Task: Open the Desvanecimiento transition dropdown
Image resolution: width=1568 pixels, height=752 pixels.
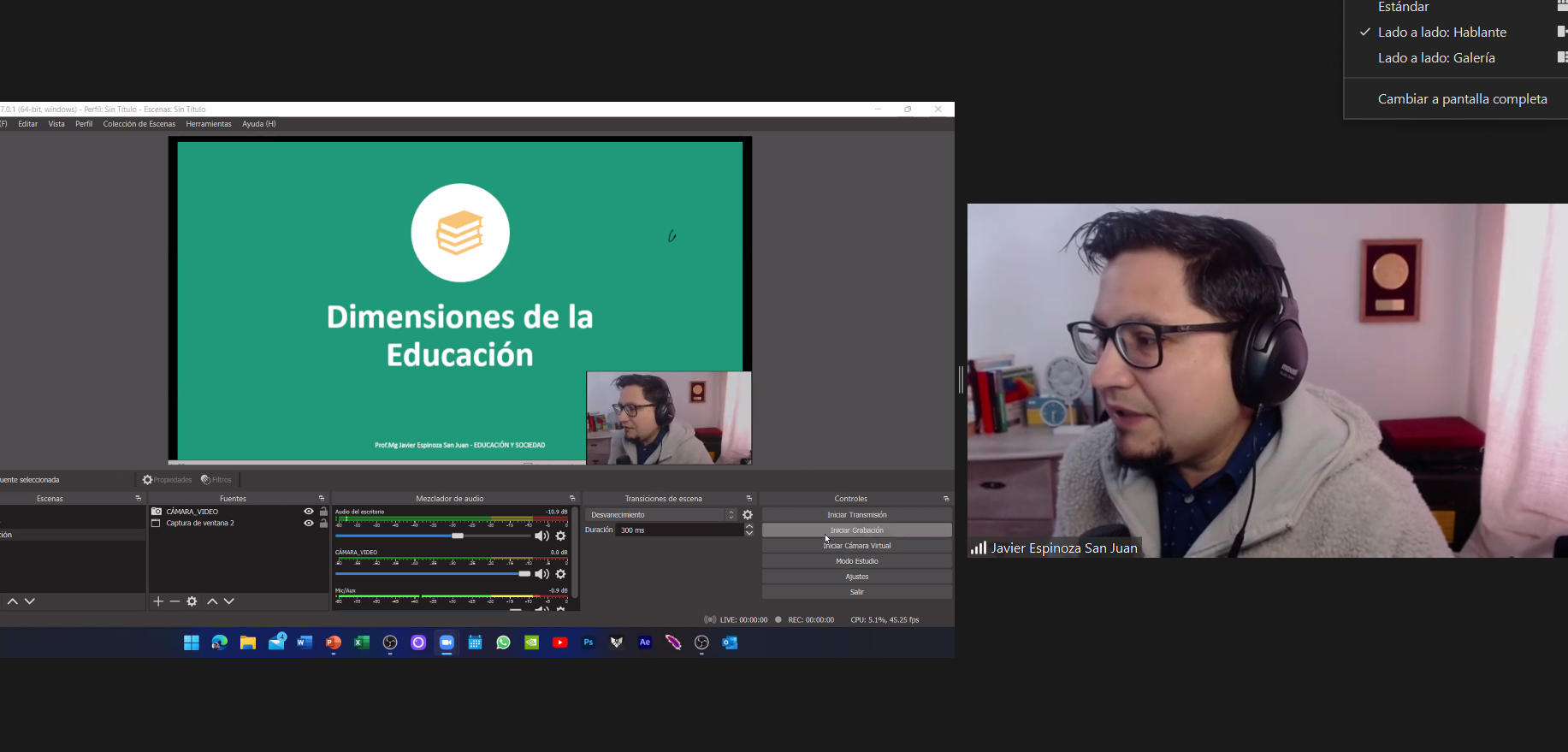Action: tap(661, 515)
